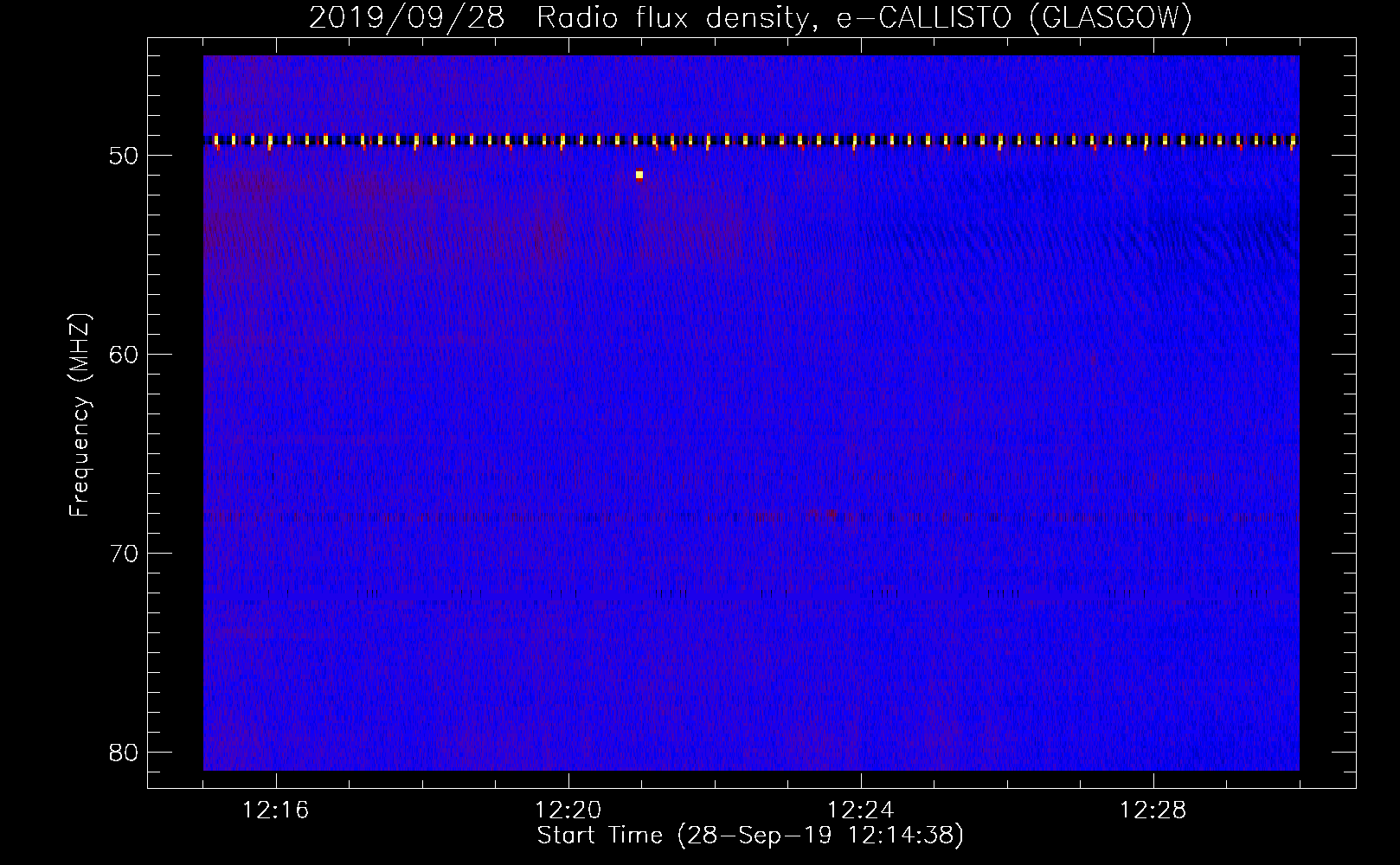Click the 12:28 time tick label
This screenshot has height=865, width=1400.
1153,810
